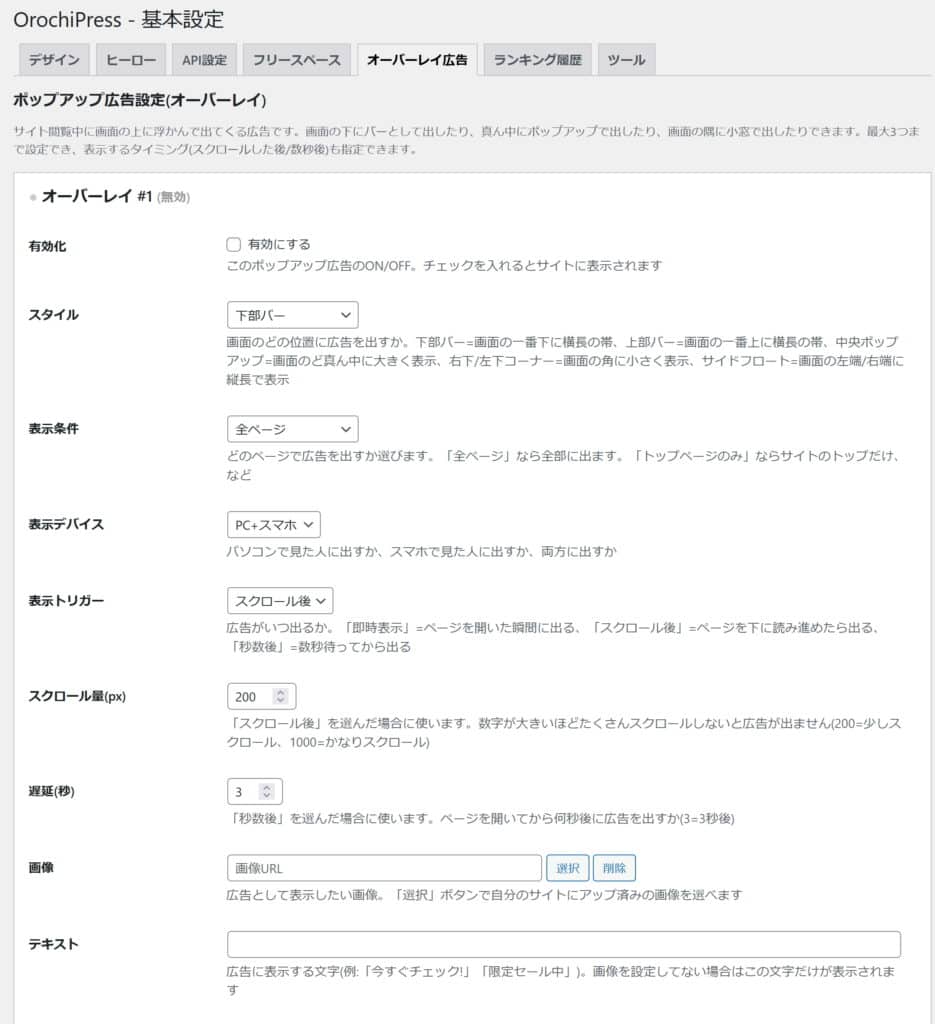Focus the テキスト input field
Screen dimensions: 935x1024
[563, 944]
